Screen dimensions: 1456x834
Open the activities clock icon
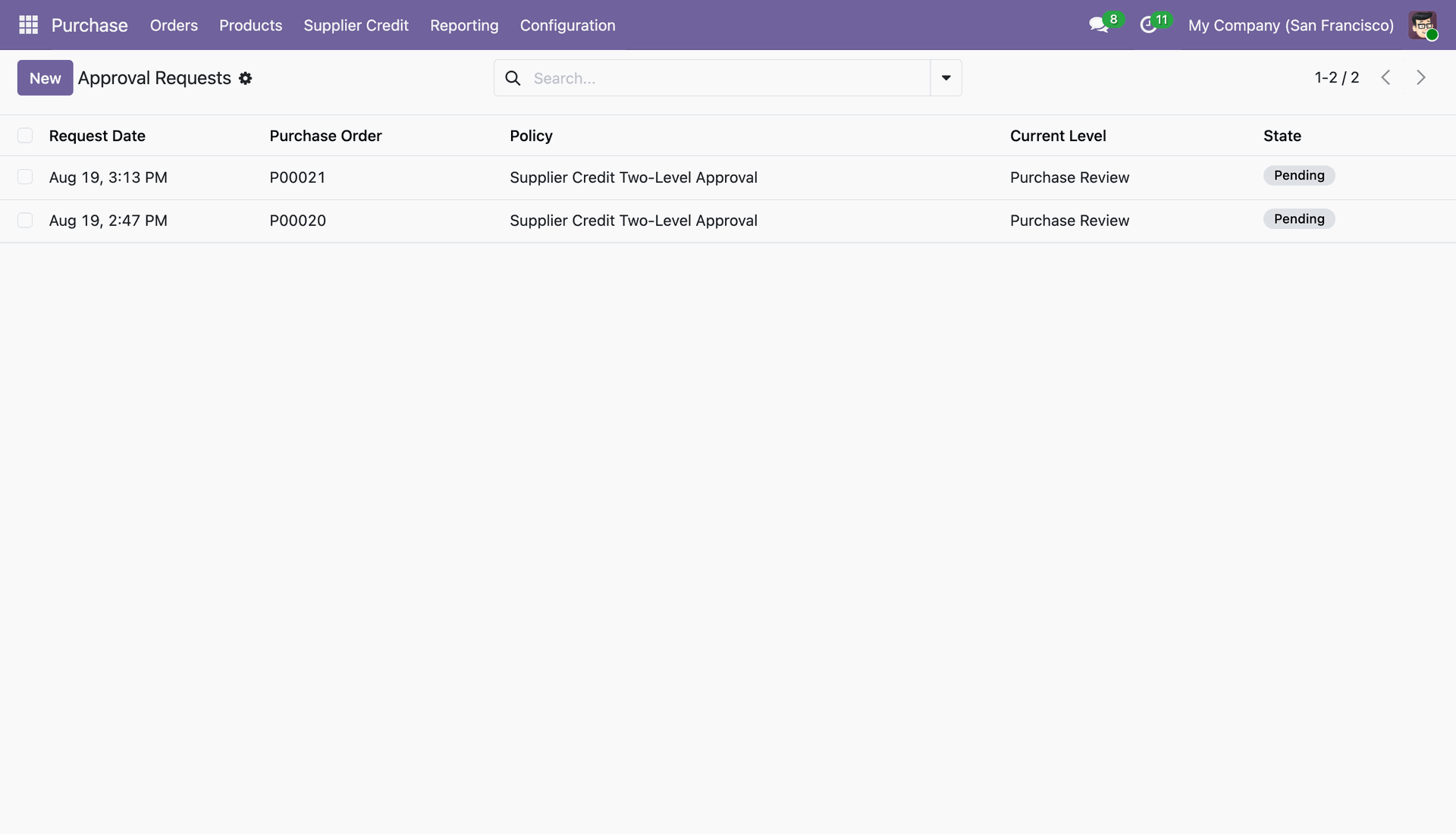tap(1148, 25)
